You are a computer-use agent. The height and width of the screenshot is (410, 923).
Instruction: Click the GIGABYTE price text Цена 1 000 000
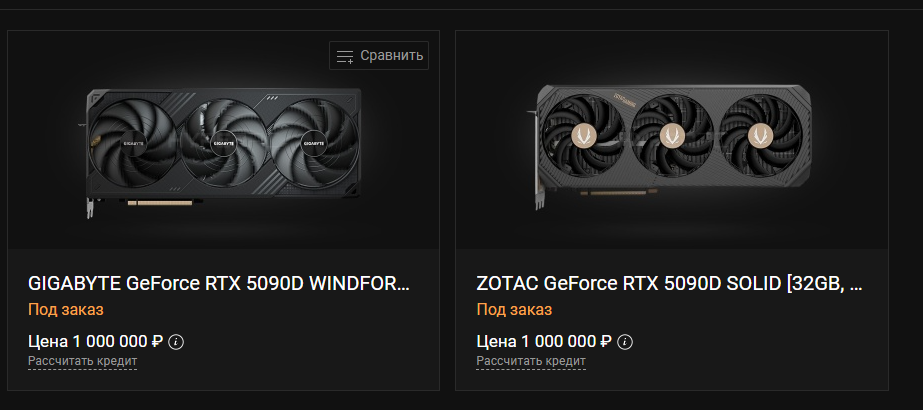point(88,341)
